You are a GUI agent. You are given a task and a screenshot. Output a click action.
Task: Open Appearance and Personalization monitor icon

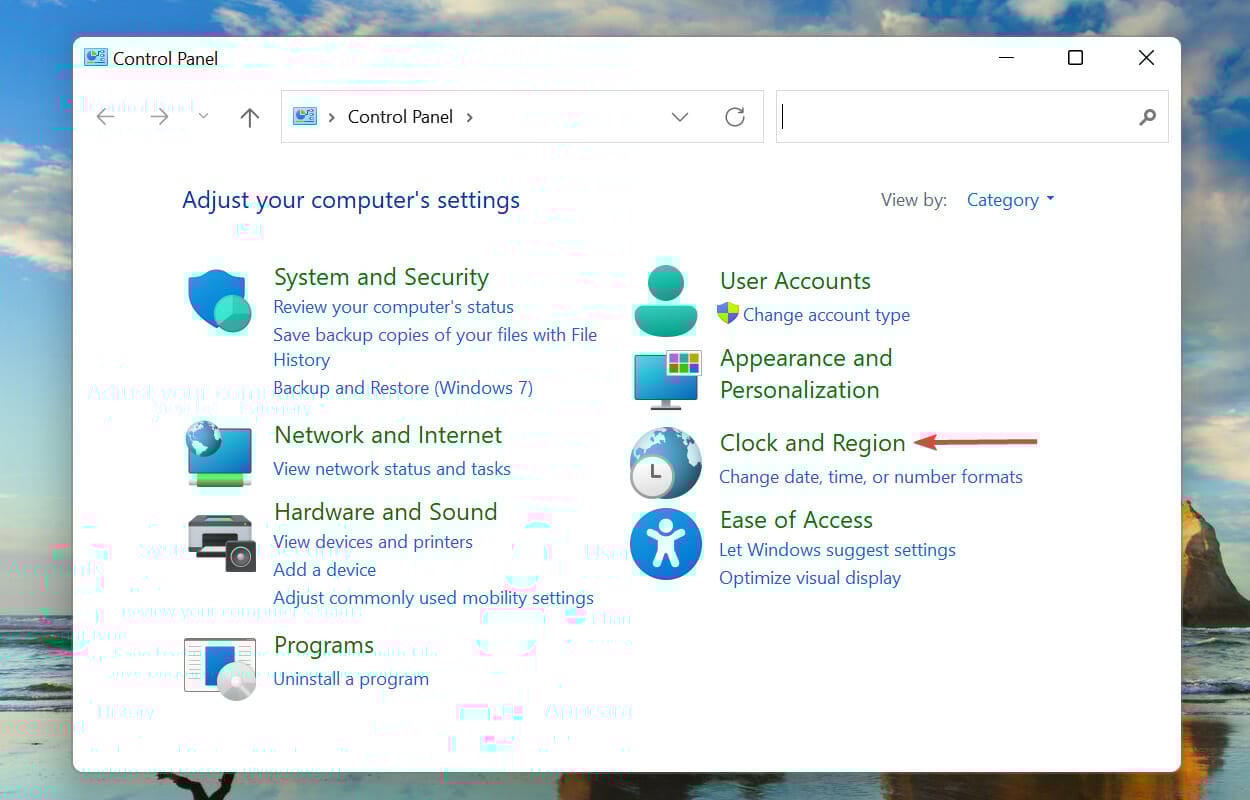coord(666,380)
